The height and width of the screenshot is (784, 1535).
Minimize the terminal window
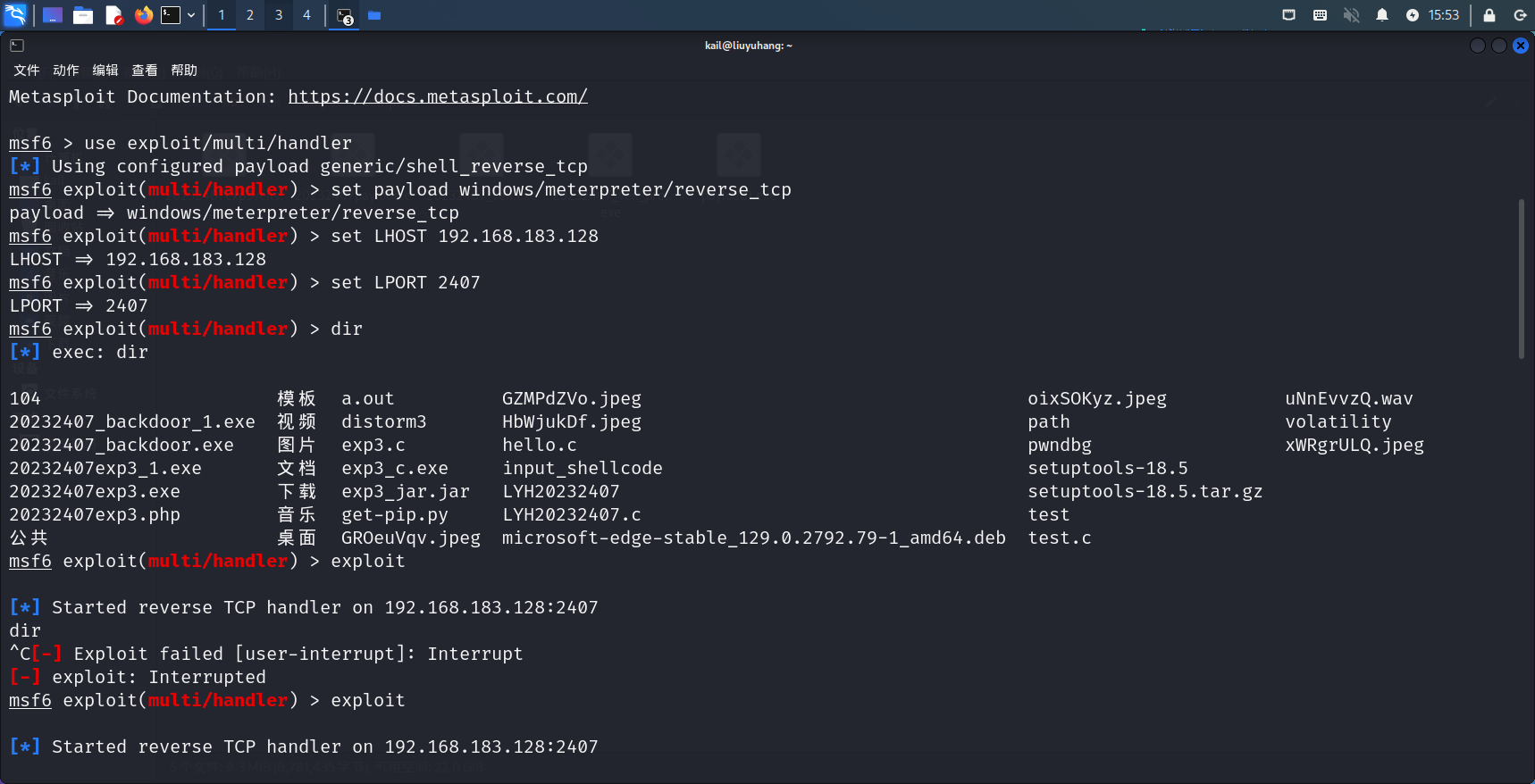pos(1478,46)
